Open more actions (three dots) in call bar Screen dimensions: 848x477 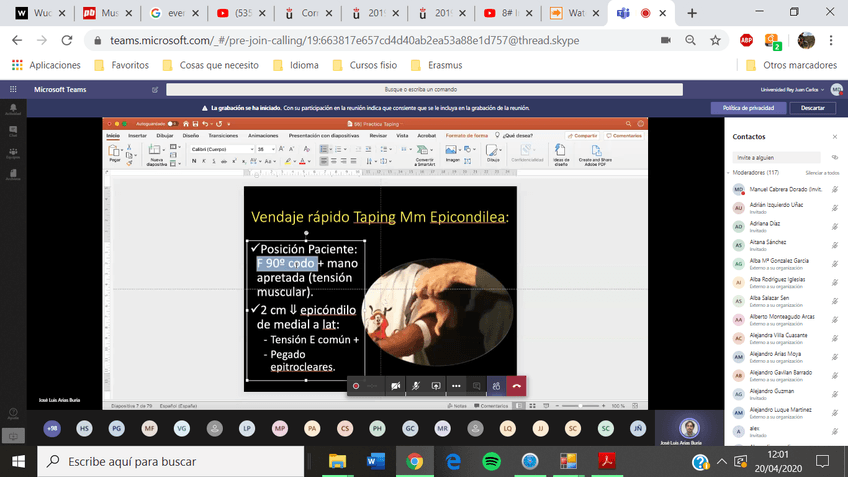point(456,386)
